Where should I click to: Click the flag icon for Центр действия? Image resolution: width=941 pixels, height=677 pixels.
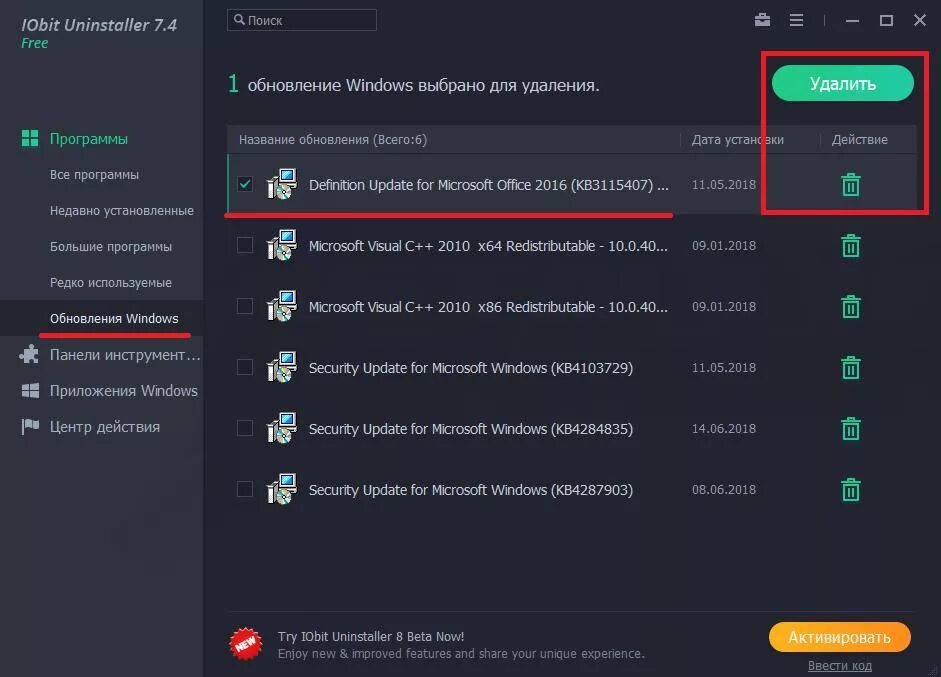(x=30, y=427)
